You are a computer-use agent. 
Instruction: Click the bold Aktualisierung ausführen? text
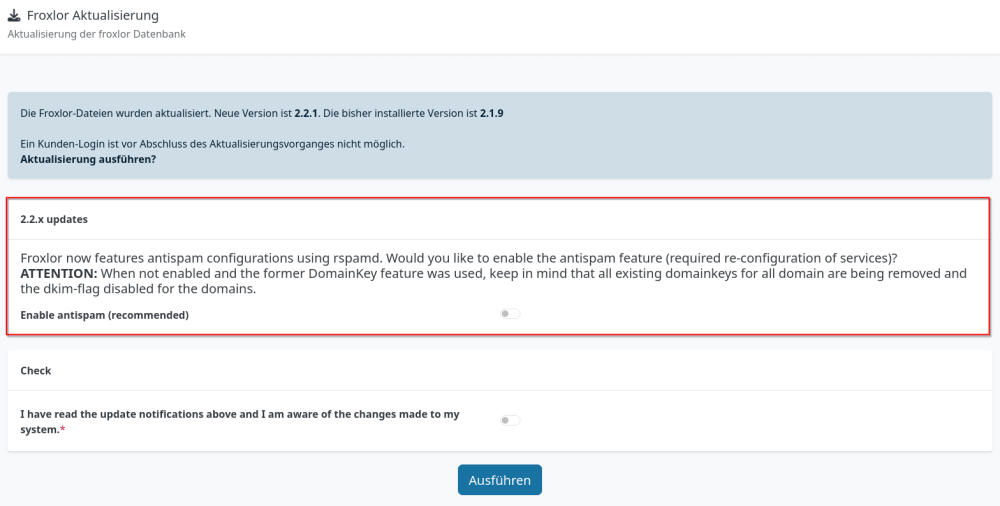point(88,159)
